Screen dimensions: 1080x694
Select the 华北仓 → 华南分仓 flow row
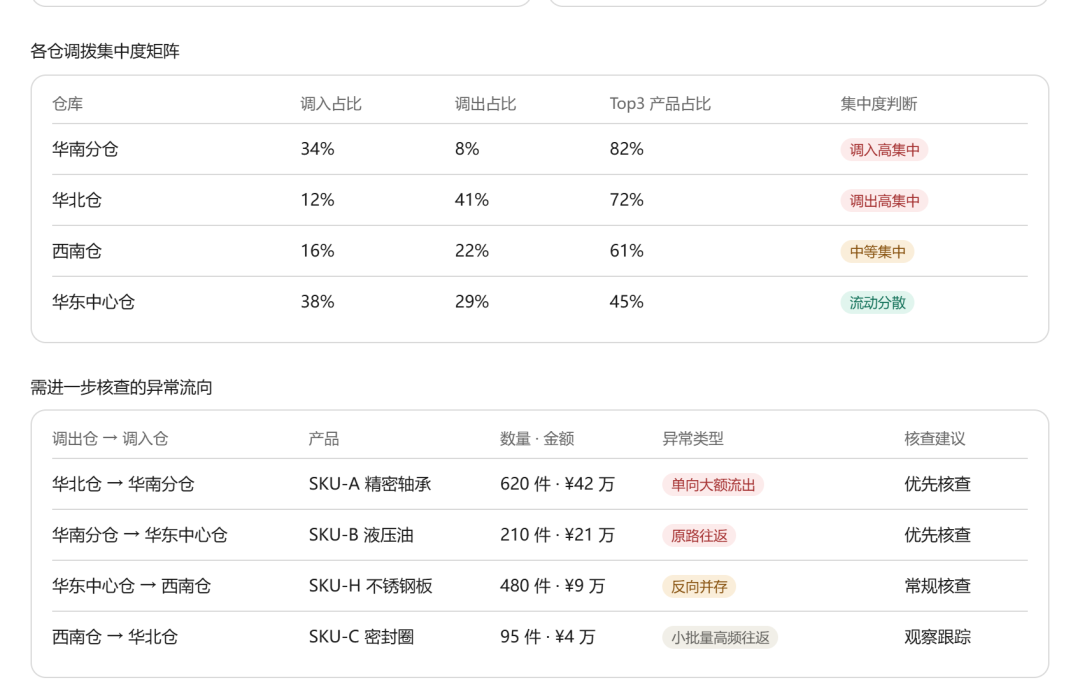tap(540, 485)
